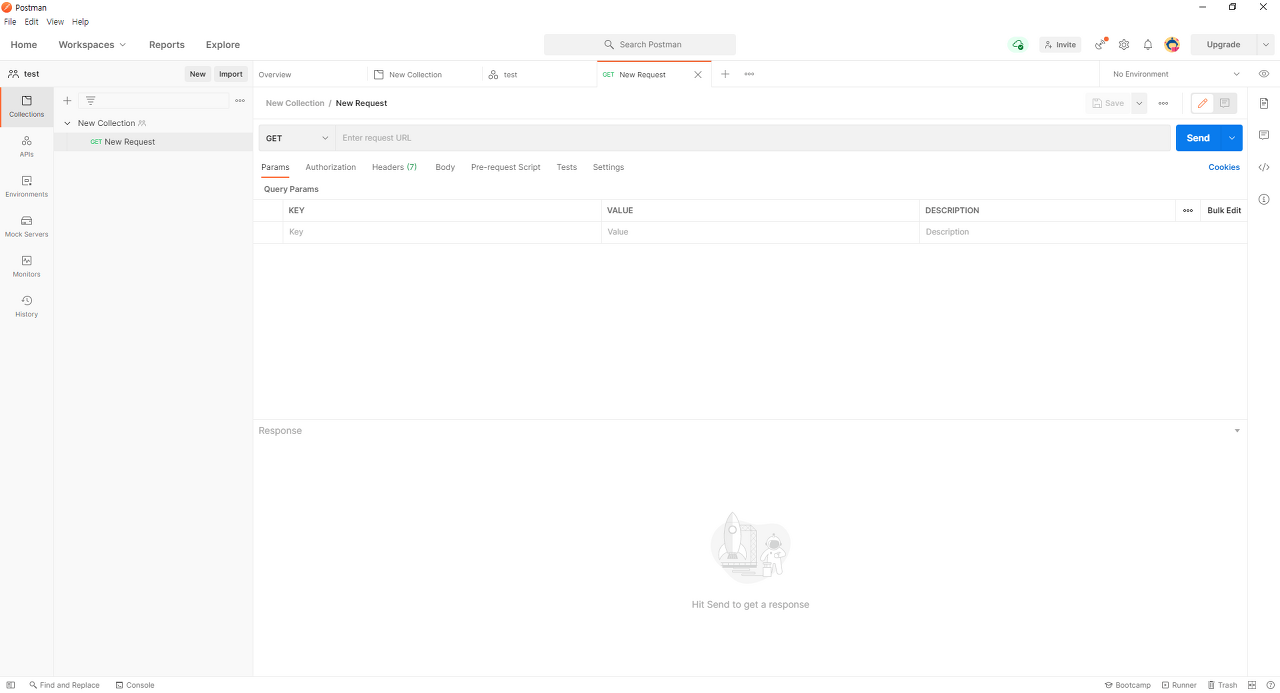
Task: Click the request URL input field
Action: pos(753,138)
